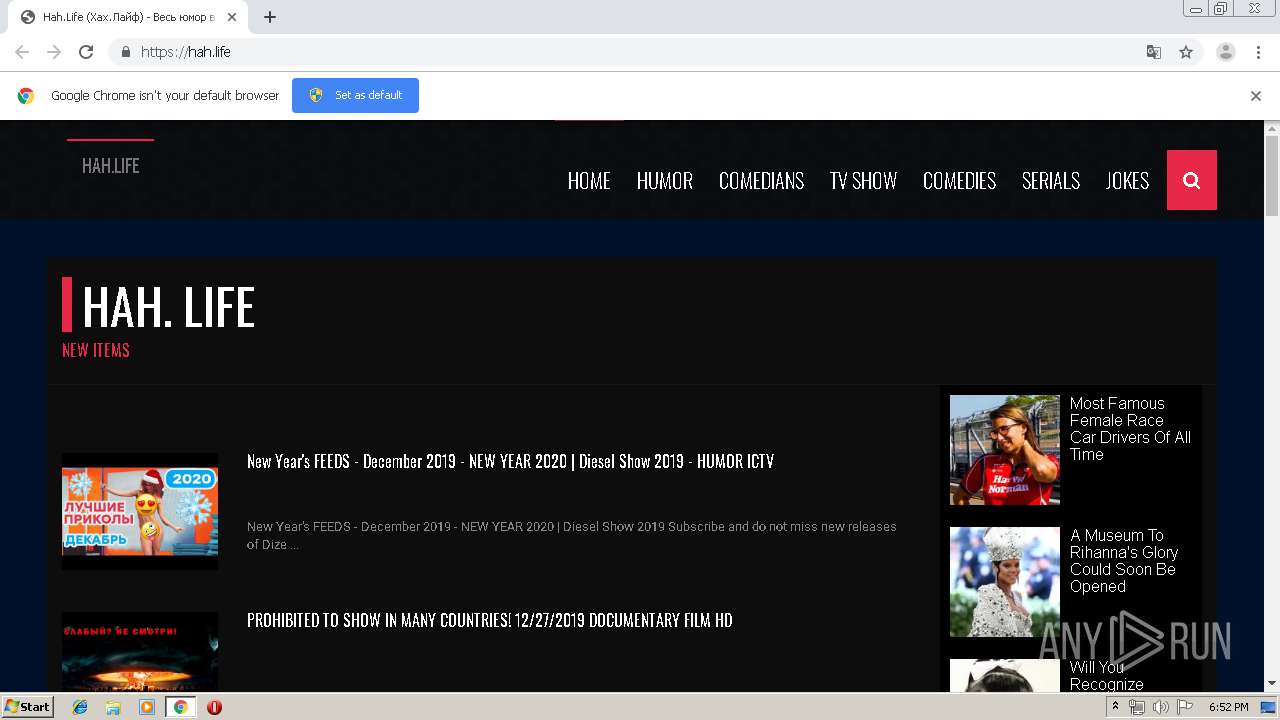
Task: Click scrollbar down arrow
Action: tap(1272, 684)
